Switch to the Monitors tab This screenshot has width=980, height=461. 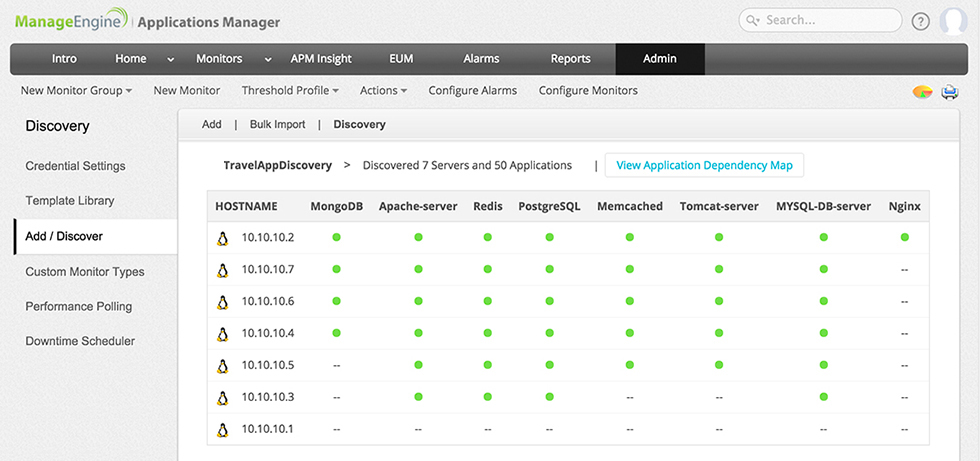pos(219,59)
